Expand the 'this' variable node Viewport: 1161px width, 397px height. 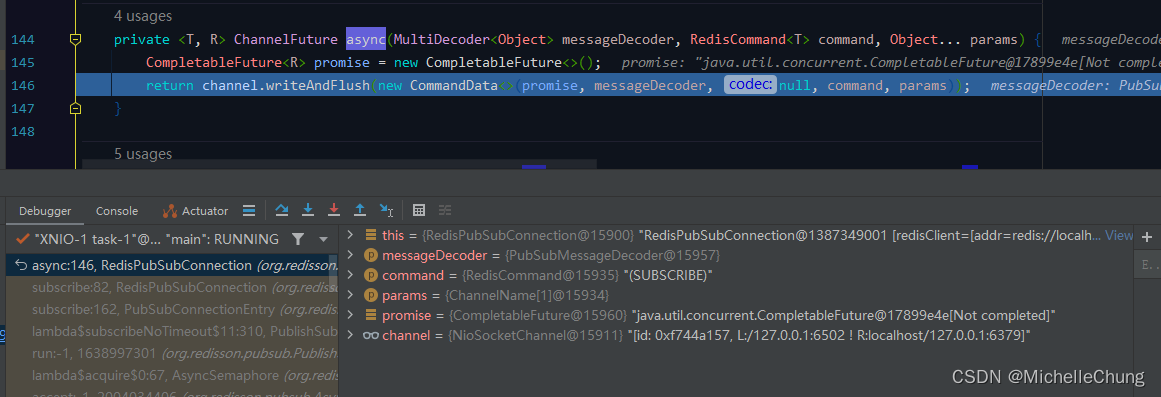(x=351, y=236)
